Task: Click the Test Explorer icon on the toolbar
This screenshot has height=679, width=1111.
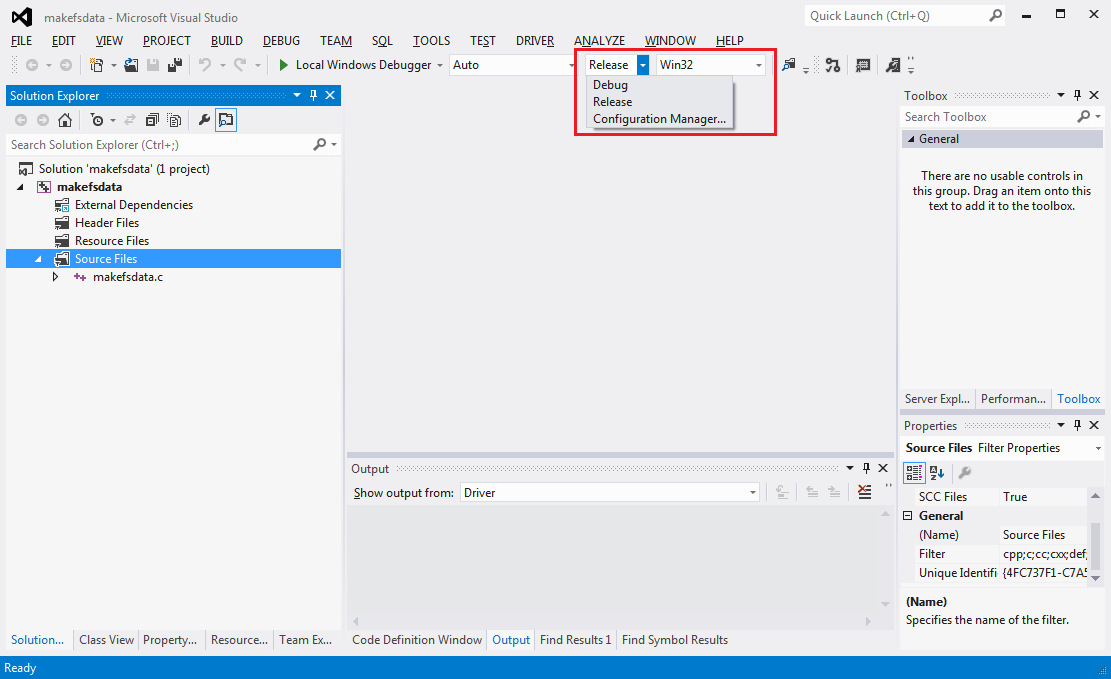Action: click(833, 64)
